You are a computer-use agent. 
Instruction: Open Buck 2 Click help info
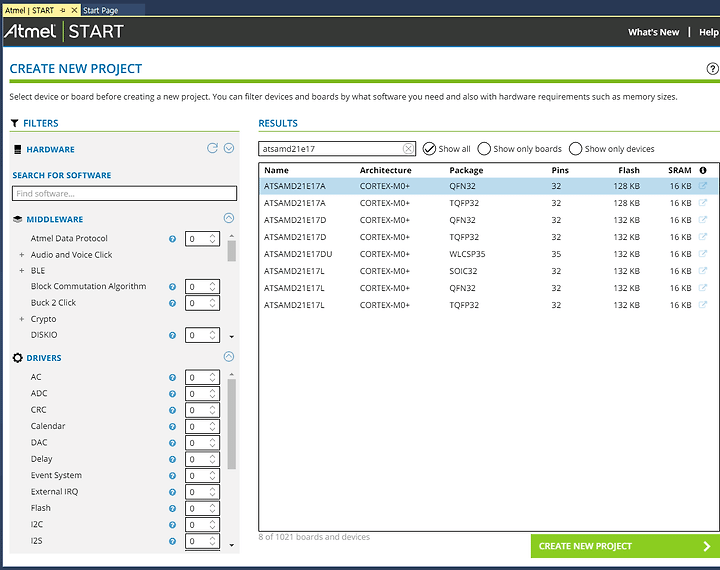click(172, 303)
